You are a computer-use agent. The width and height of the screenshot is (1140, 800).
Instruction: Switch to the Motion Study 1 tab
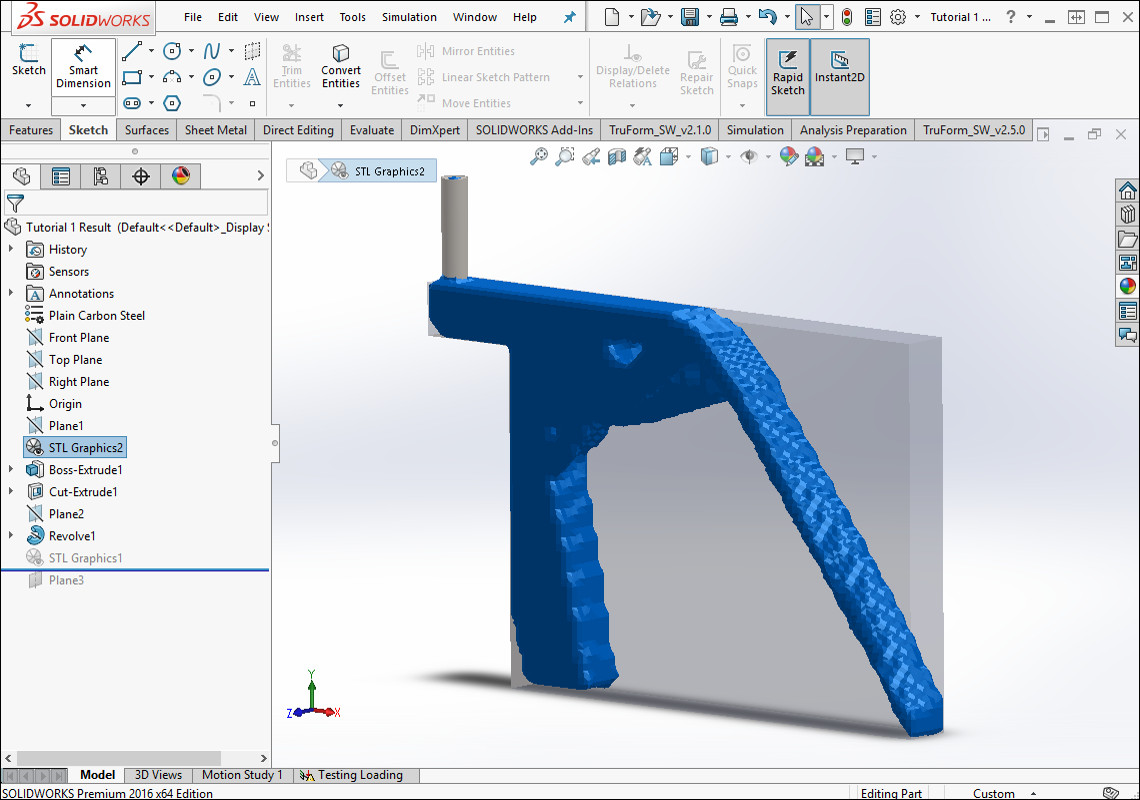[242, 774]
